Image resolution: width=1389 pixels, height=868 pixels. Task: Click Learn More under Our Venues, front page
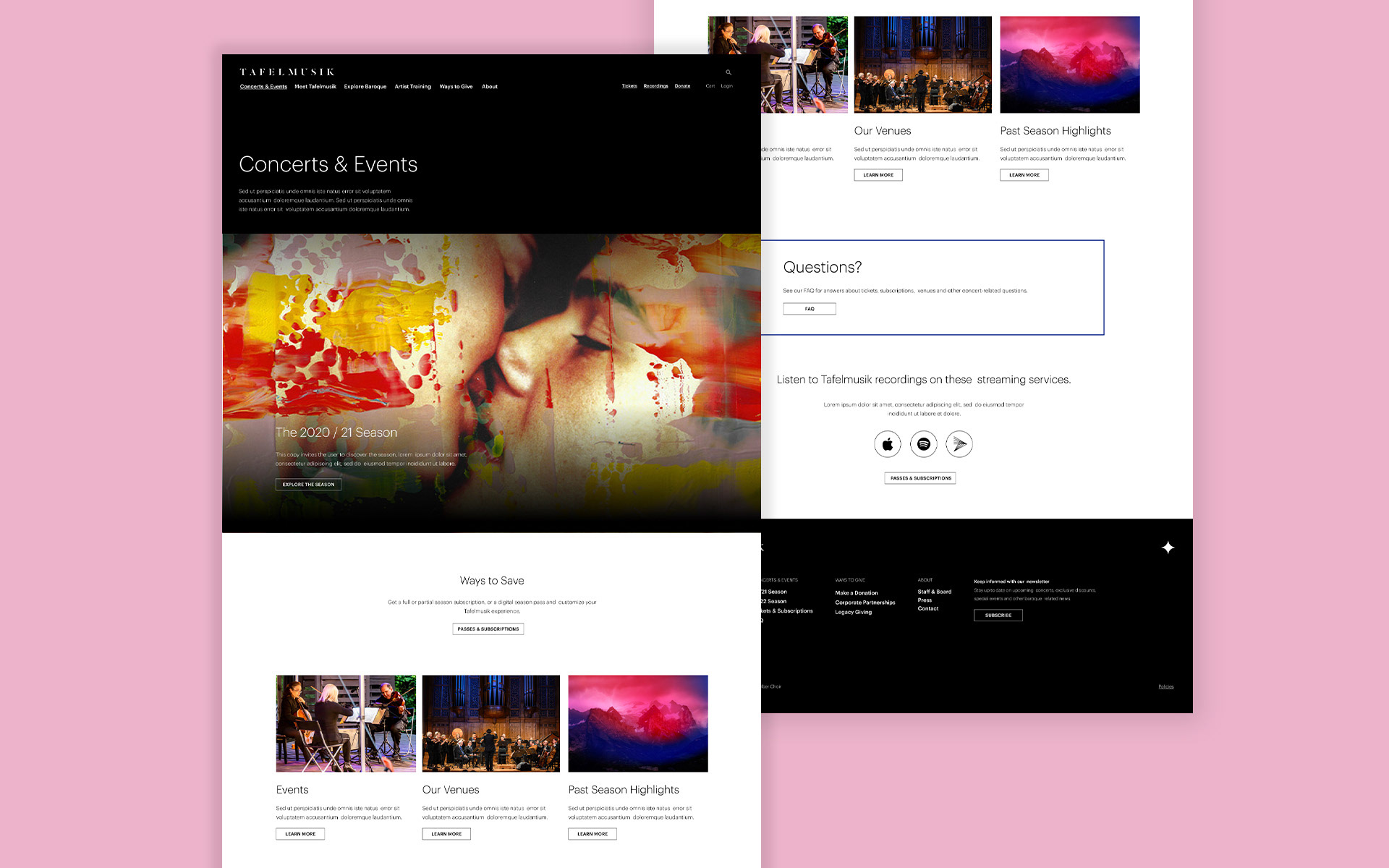(446, 834)
